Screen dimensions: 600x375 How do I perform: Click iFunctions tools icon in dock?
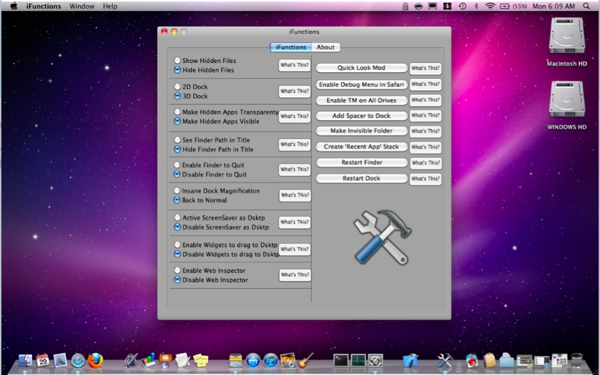tap(445, 360)
